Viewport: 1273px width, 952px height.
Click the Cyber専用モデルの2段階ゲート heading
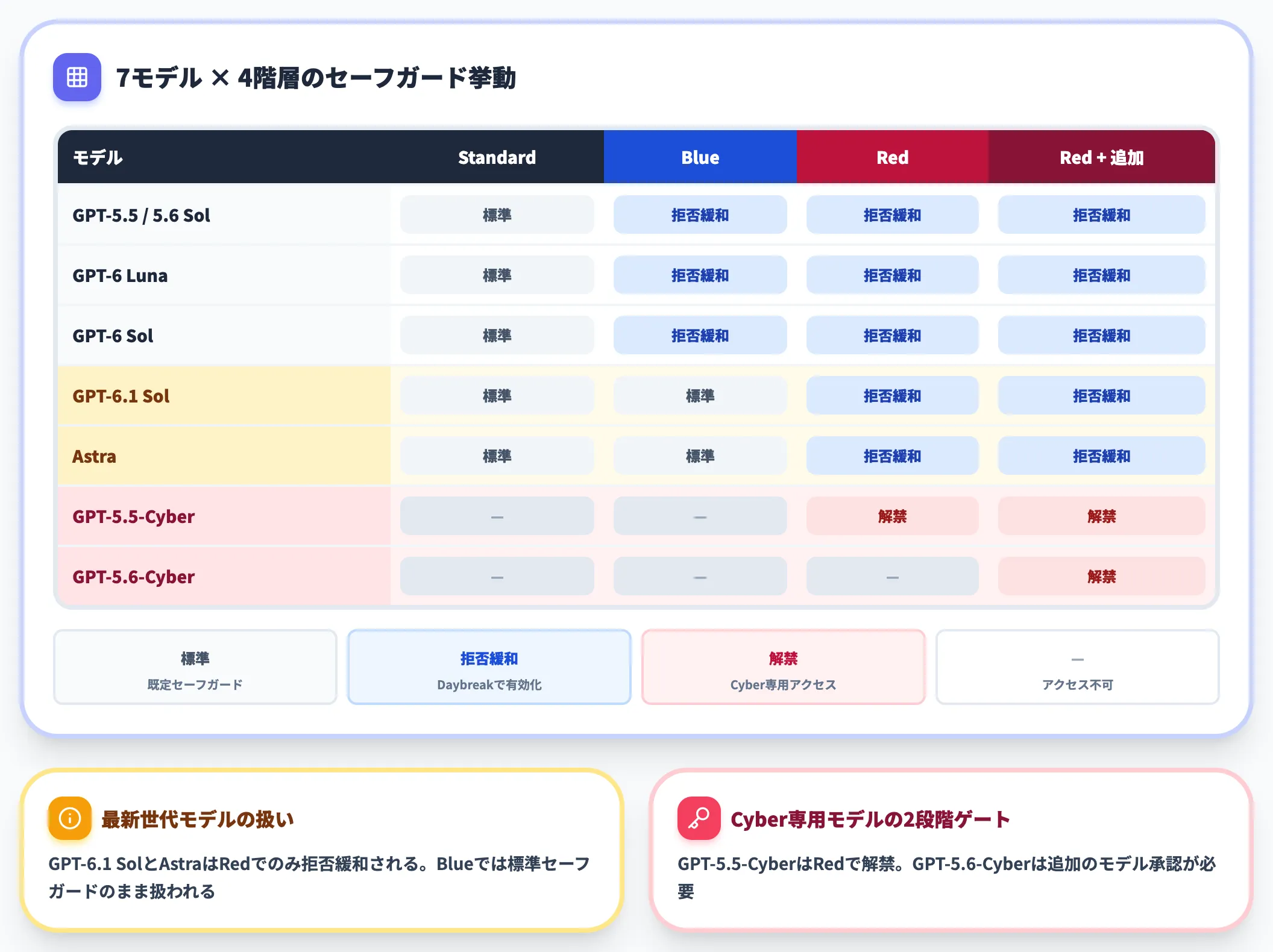click(870, 819)
